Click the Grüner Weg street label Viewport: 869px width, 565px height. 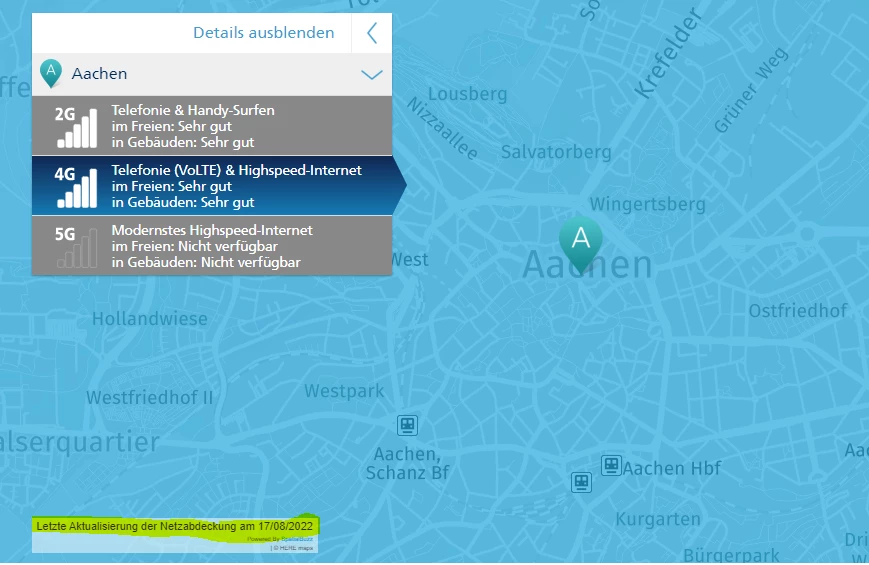point(751,90)
